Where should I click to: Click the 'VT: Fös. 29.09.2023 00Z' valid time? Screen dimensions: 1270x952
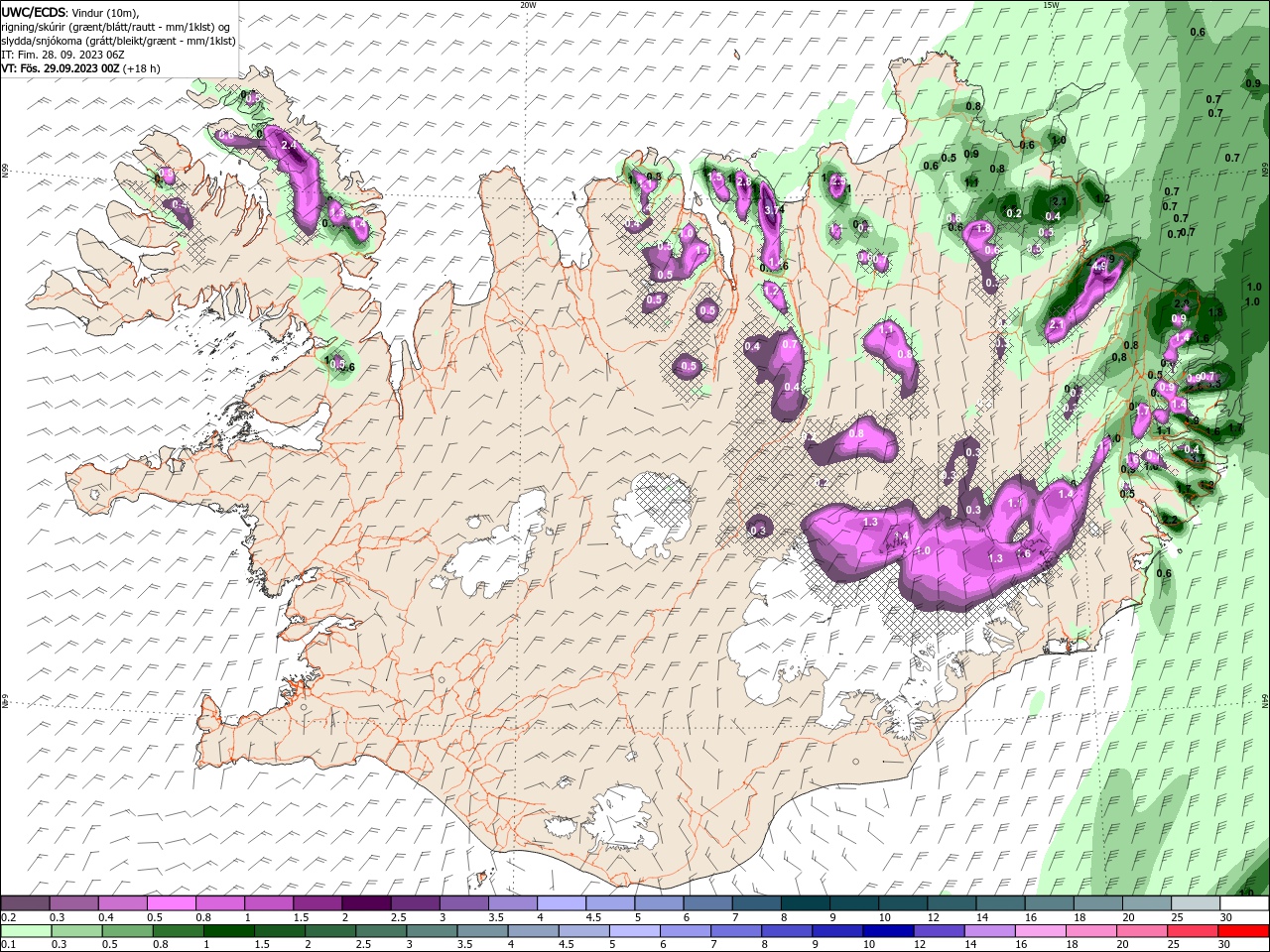tap(61, 68)
